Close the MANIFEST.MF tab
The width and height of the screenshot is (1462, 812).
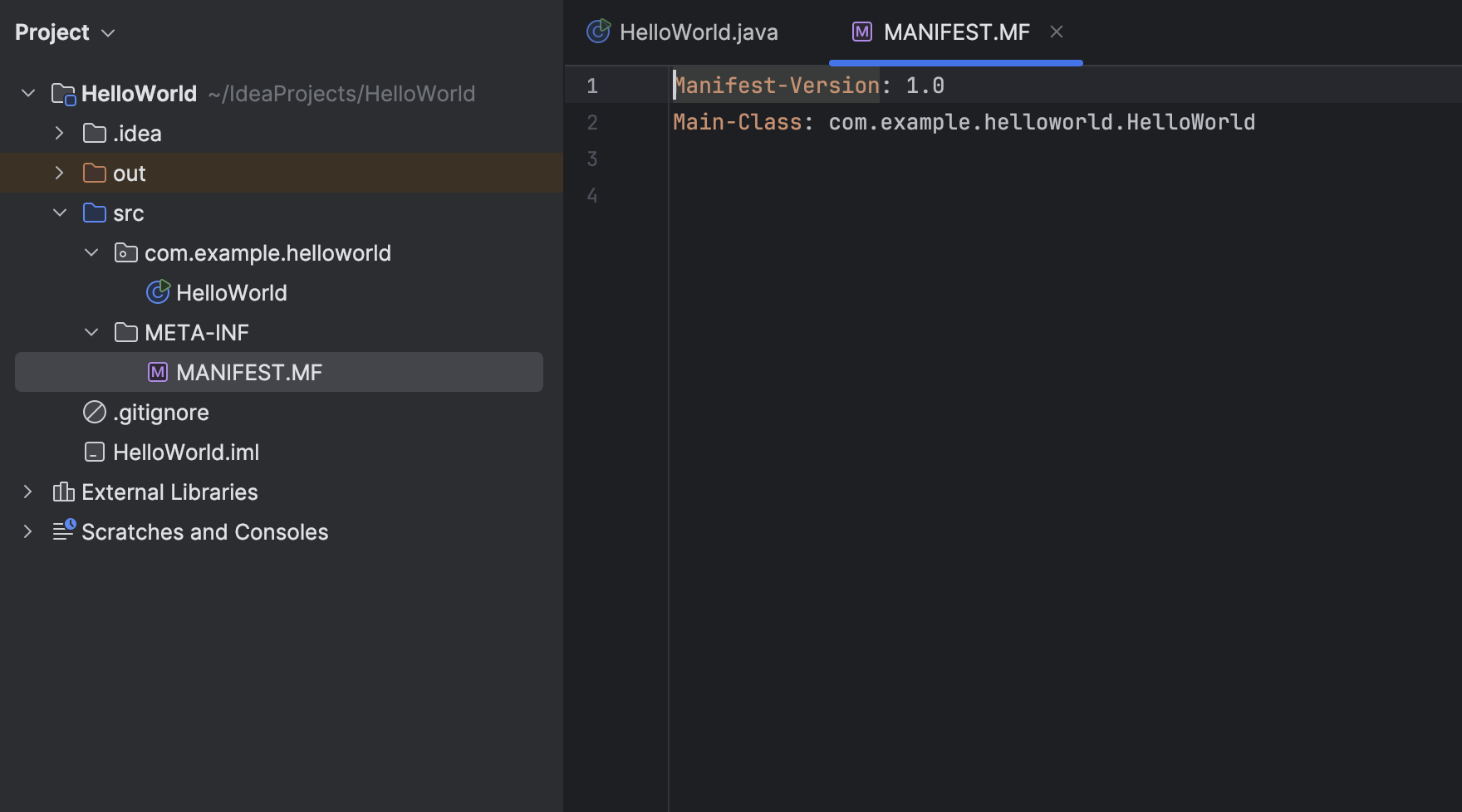[1057, 32]
